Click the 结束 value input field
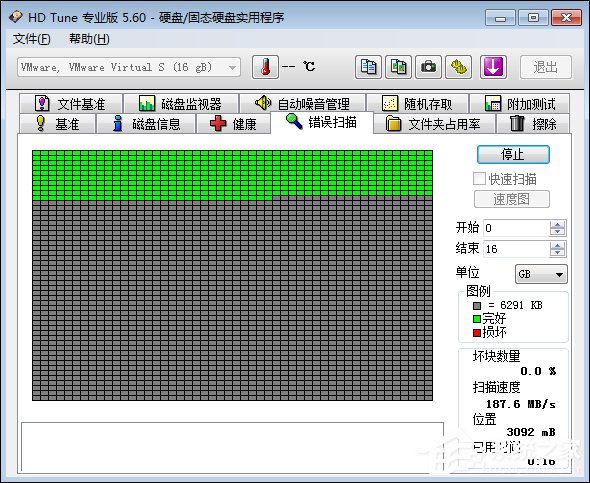Viewport: 590px width, 483px height. click(517, 249)
